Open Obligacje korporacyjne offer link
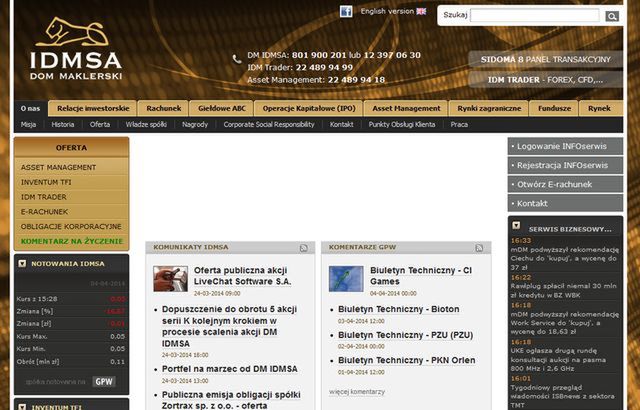The width and height of the screenshot is (640, 410). (x=71, y=226)
